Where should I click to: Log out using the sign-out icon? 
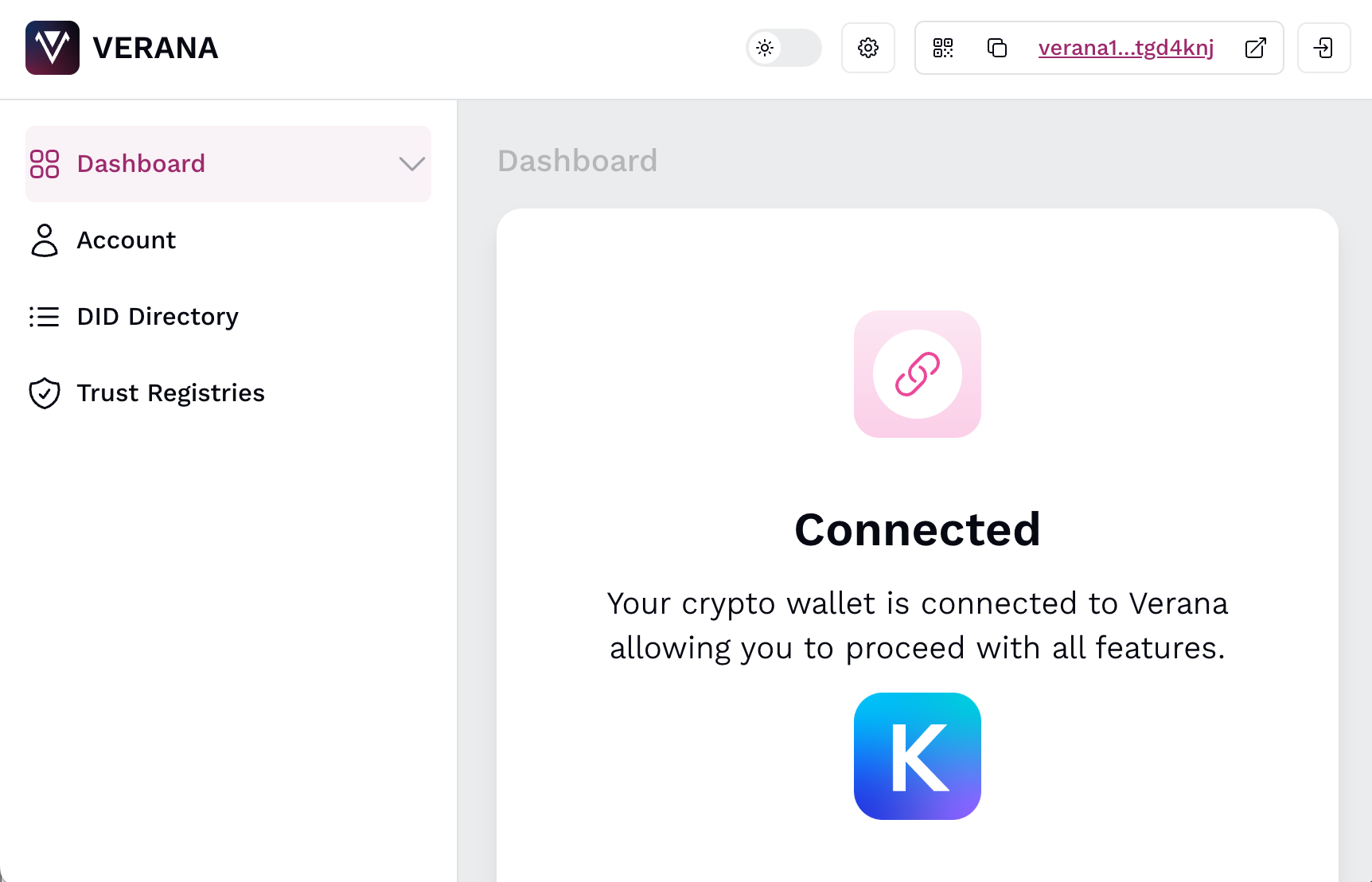tap(1323, 48)
